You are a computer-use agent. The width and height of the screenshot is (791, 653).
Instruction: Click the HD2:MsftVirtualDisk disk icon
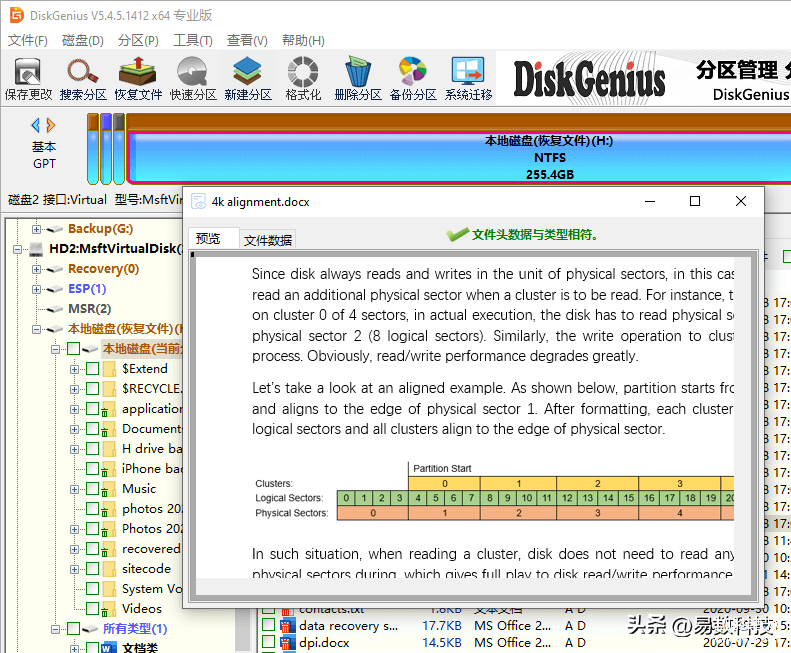click(x=36, y=249)
